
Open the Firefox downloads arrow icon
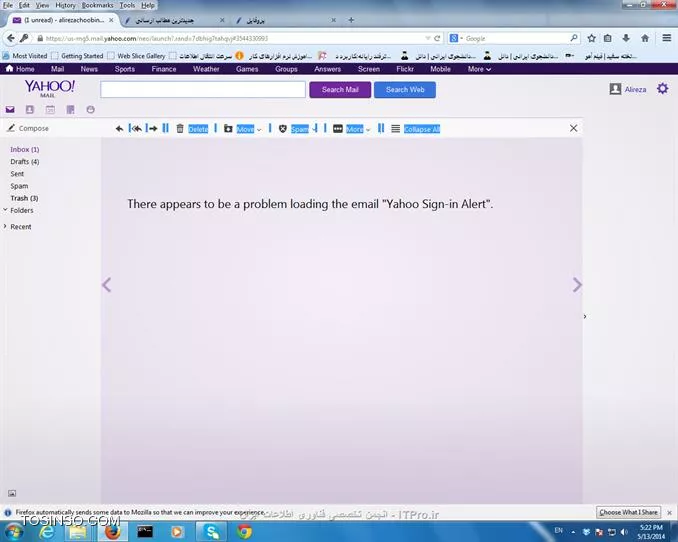point(626,38)
